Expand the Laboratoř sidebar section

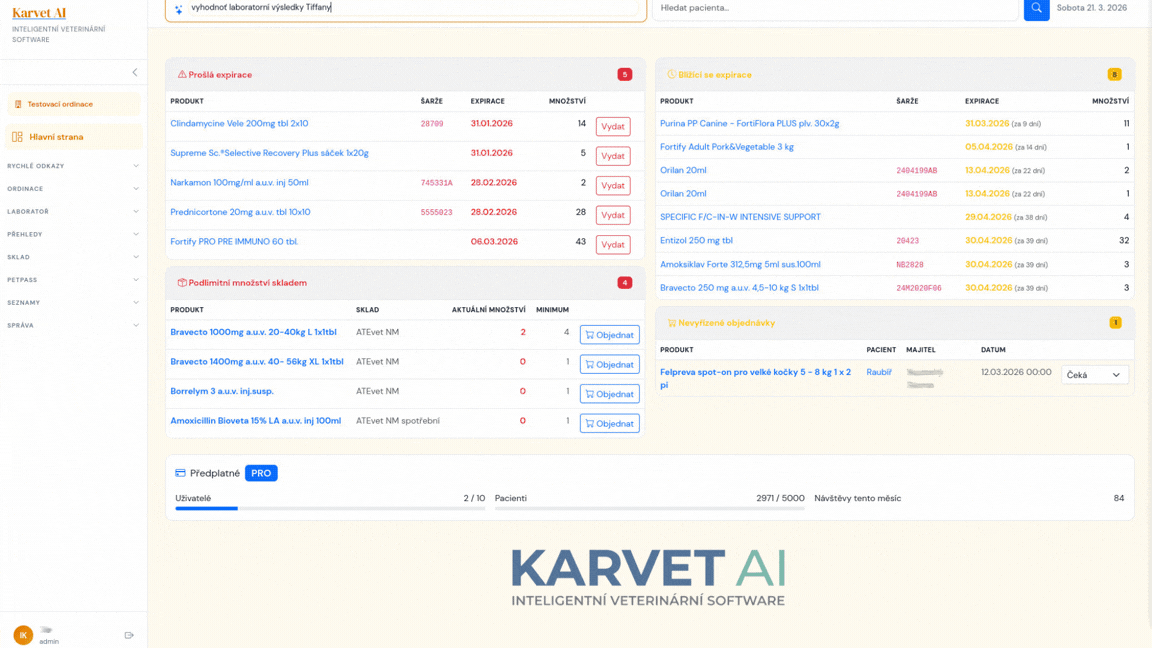point(73,212)
